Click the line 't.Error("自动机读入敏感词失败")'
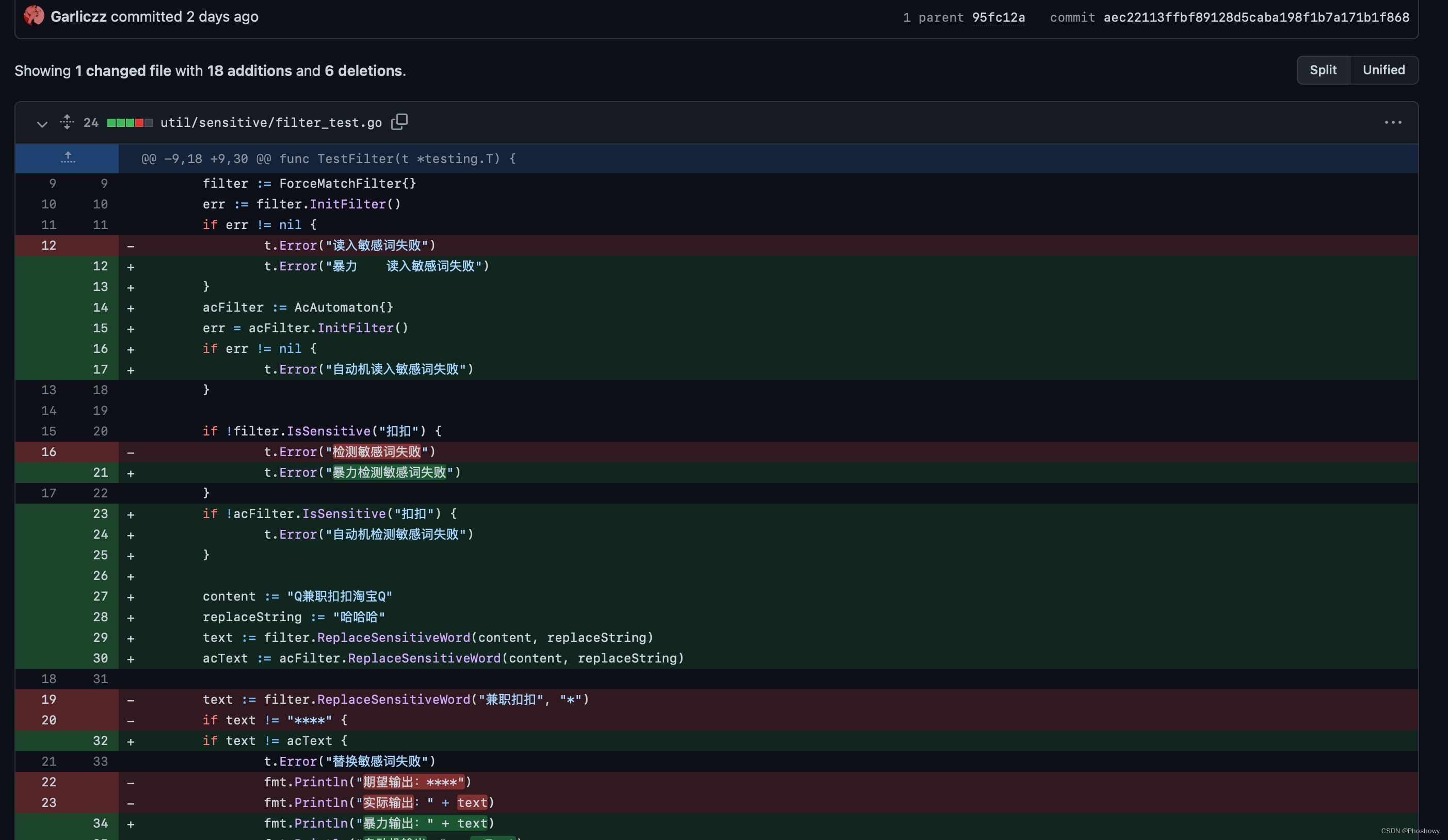1448x840 pixels. (x=368, y=369)
